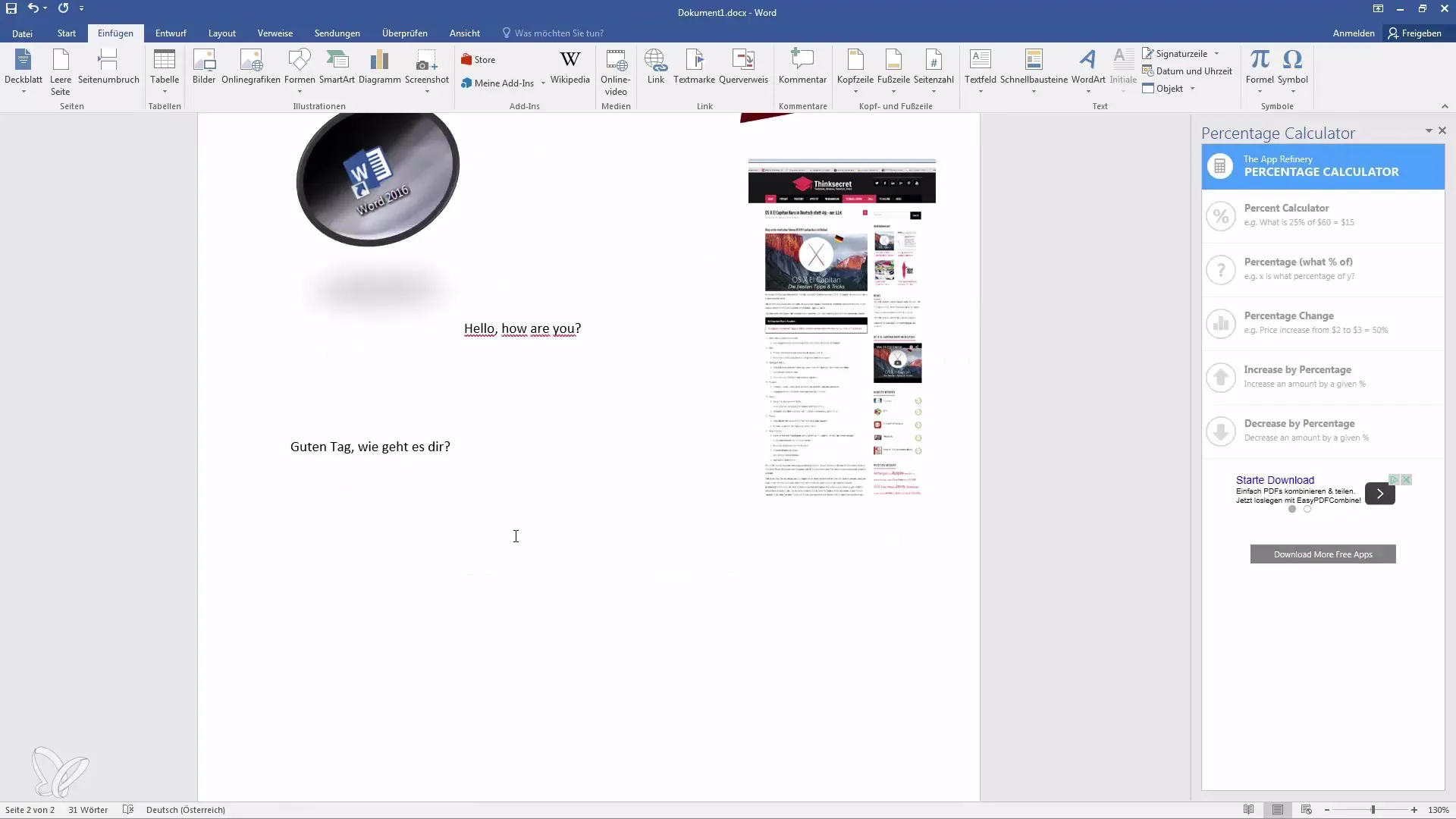
Task: Switch to Lesemodus read view
Action: [1248, 810]
